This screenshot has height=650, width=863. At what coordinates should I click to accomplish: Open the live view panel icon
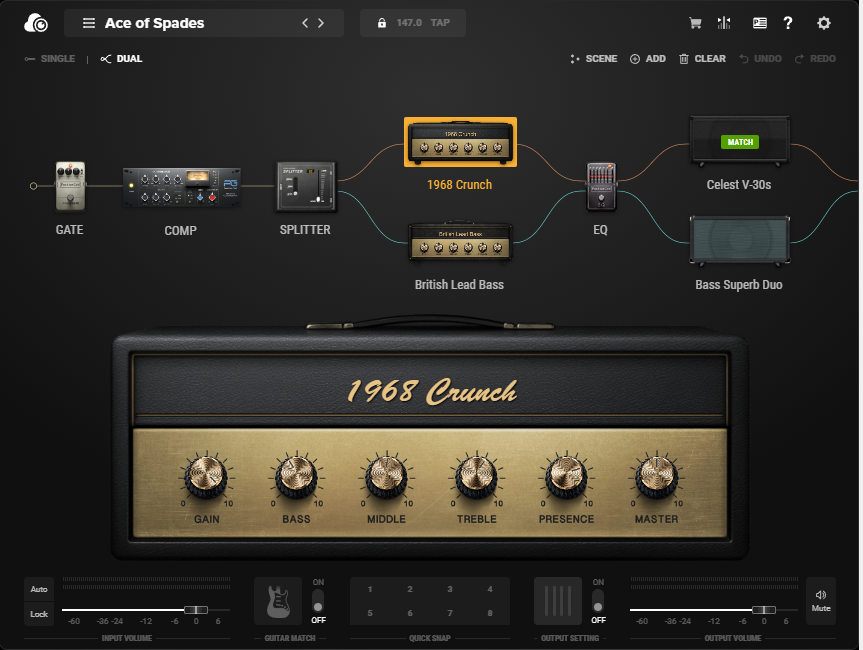760,23
